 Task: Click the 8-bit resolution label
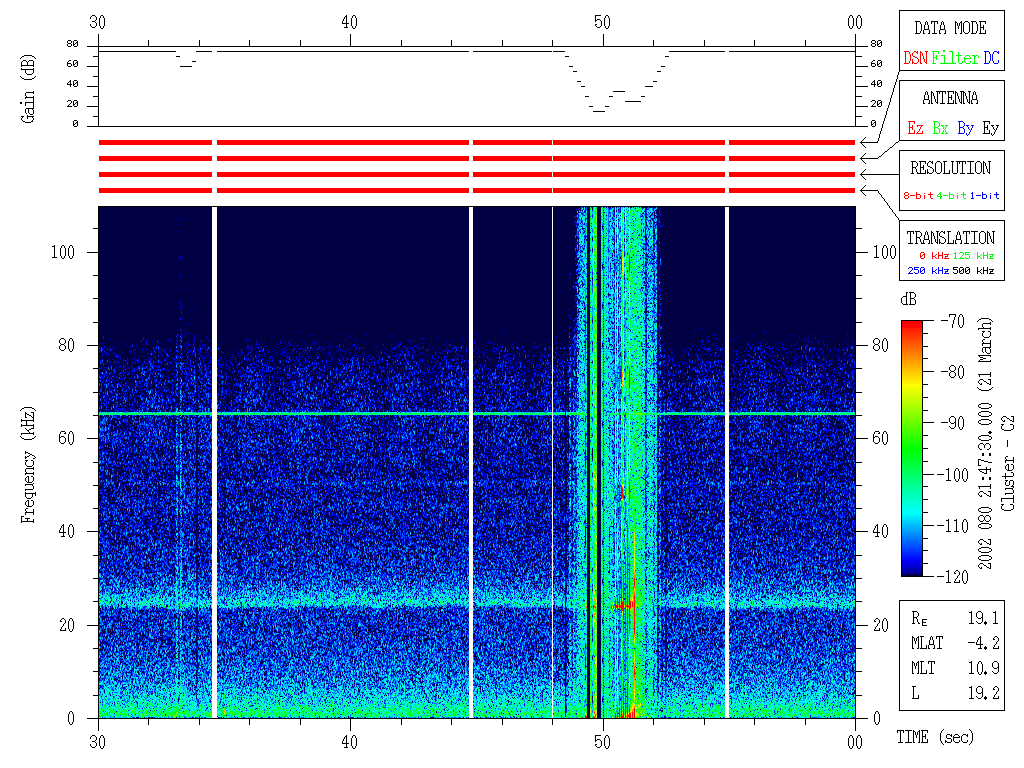[919, 196]
